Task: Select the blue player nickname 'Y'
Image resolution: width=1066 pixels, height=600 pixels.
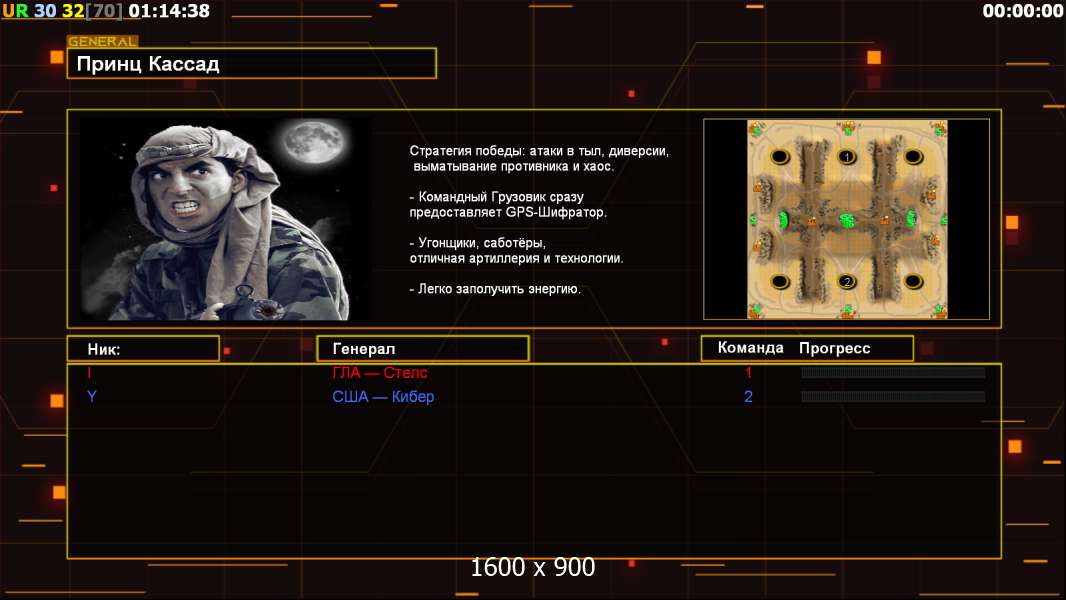Action: 92,396
